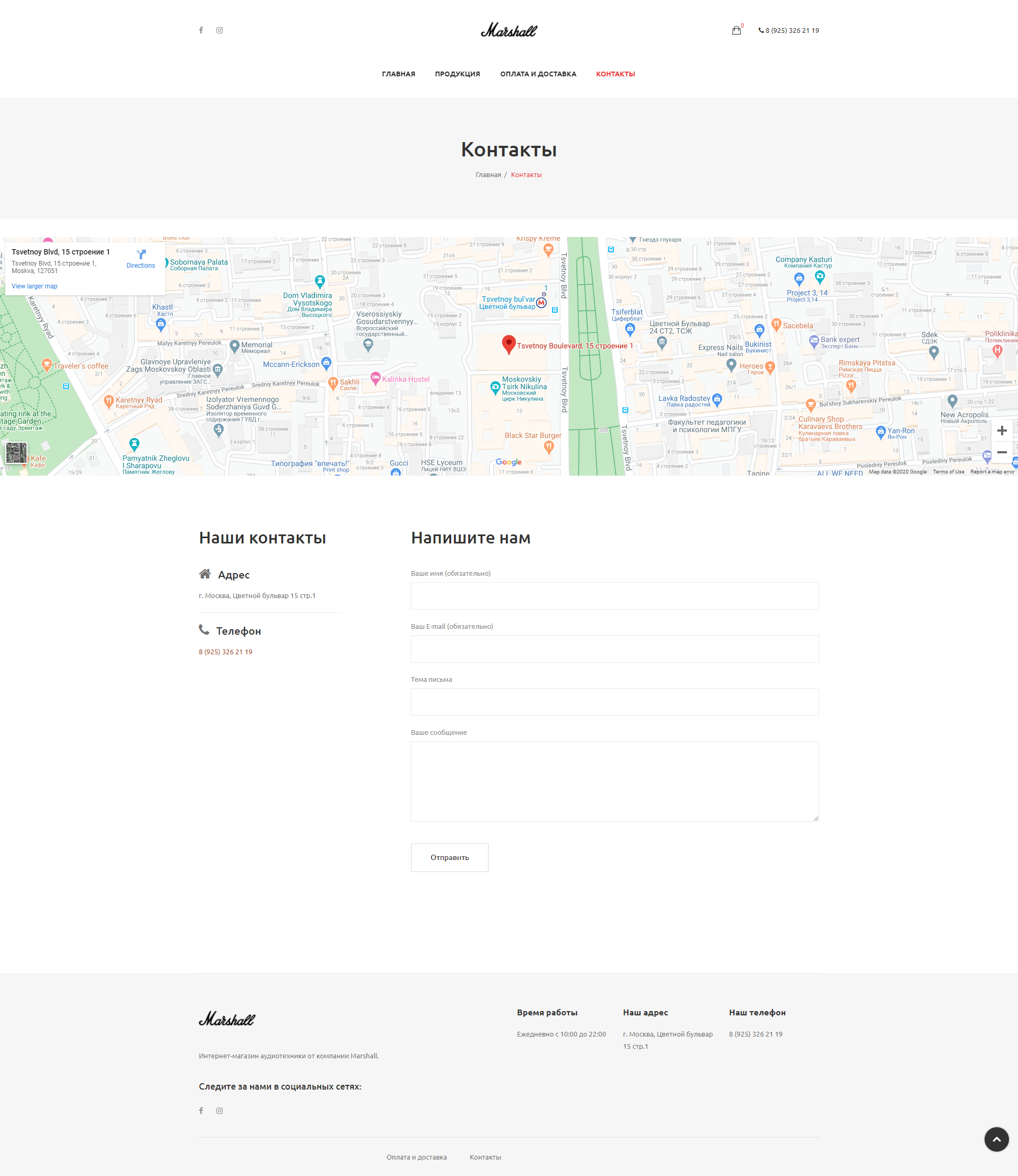Click the red location pin on the map
The width and height of the screenshot is (1018, 1176).
[508, 344]
